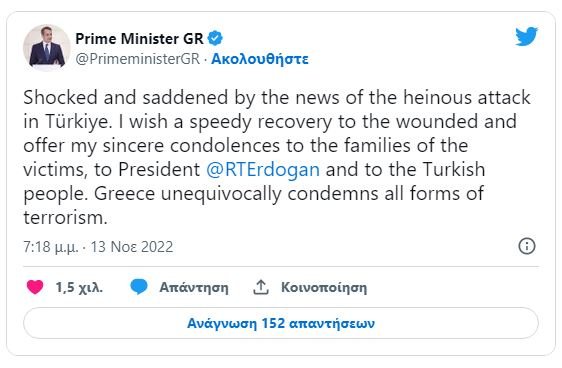Click the Prime Minister GR display name
Screen dimensions: 562x368
pos(139,38)
